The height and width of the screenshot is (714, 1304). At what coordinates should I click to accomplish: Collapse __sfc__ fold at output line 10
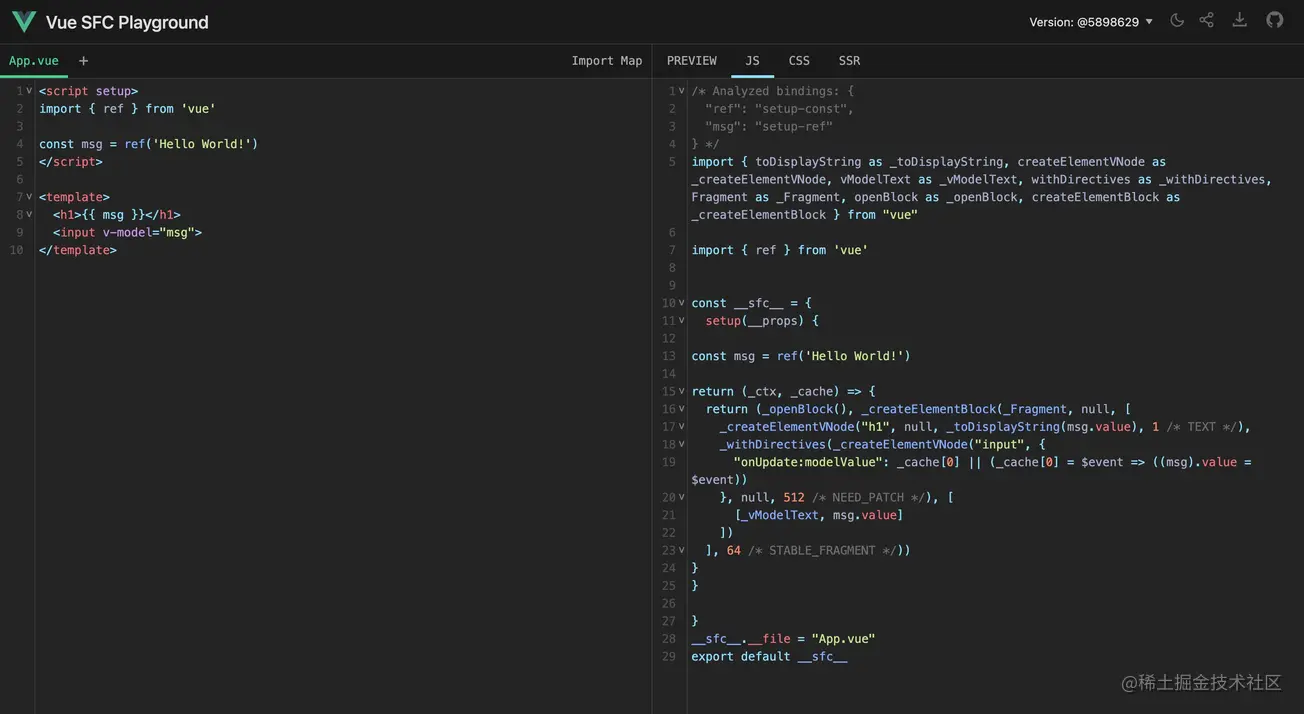coord(682,303)
